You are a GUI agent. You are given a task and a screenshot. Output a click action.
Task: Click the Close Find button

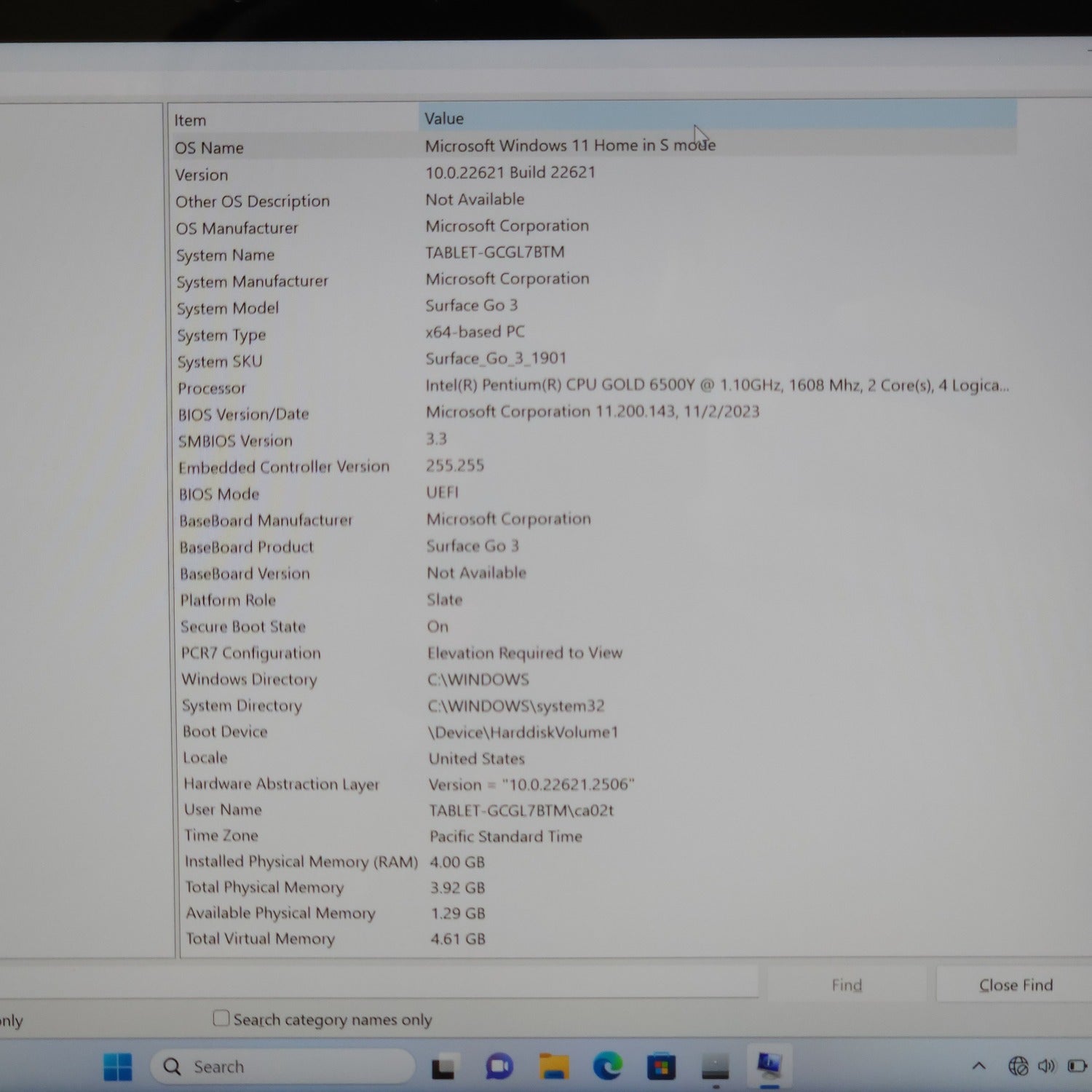click(x=1015, y=985)
